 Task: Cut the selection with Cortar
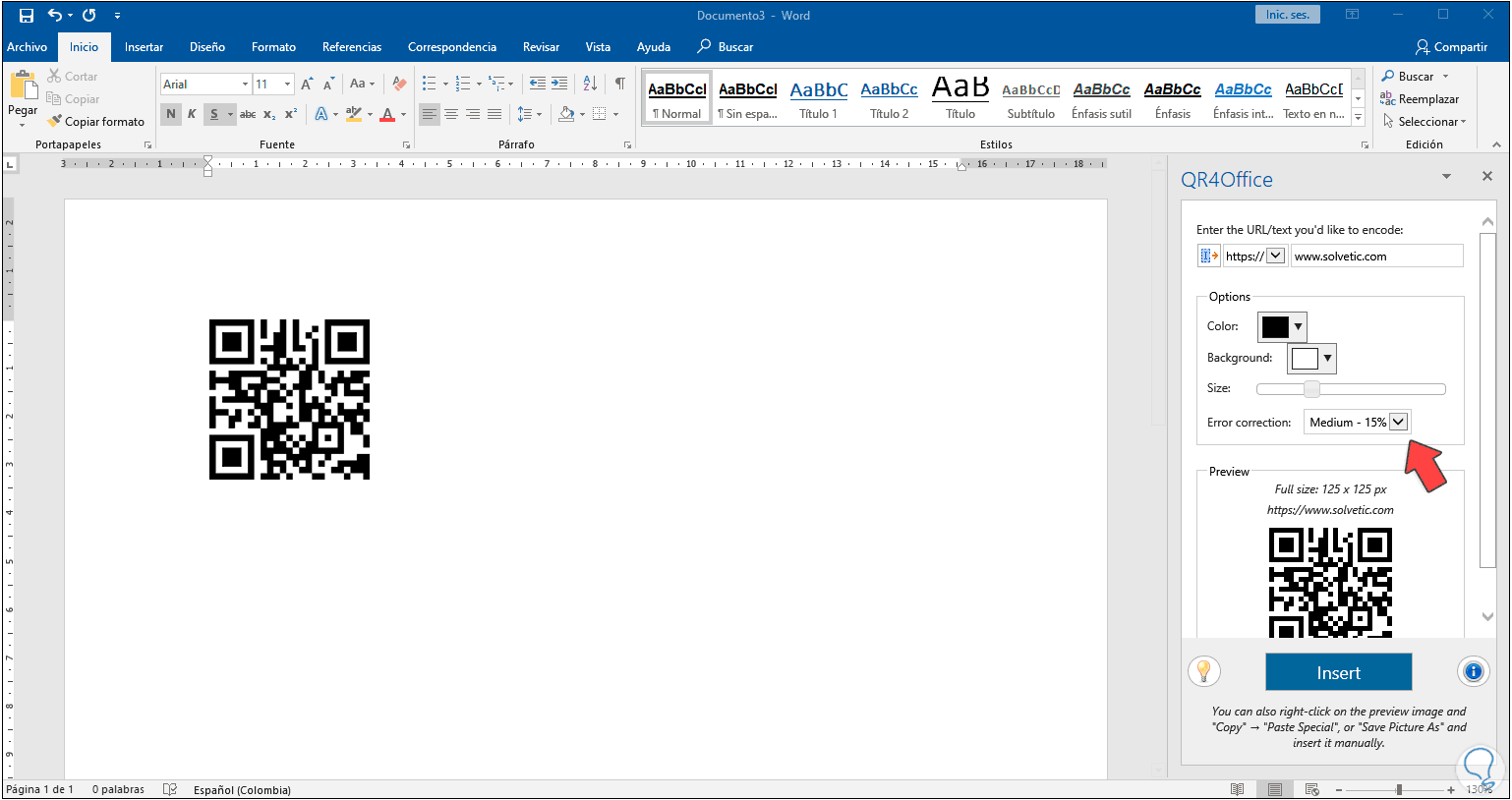[x=73, y=77]
